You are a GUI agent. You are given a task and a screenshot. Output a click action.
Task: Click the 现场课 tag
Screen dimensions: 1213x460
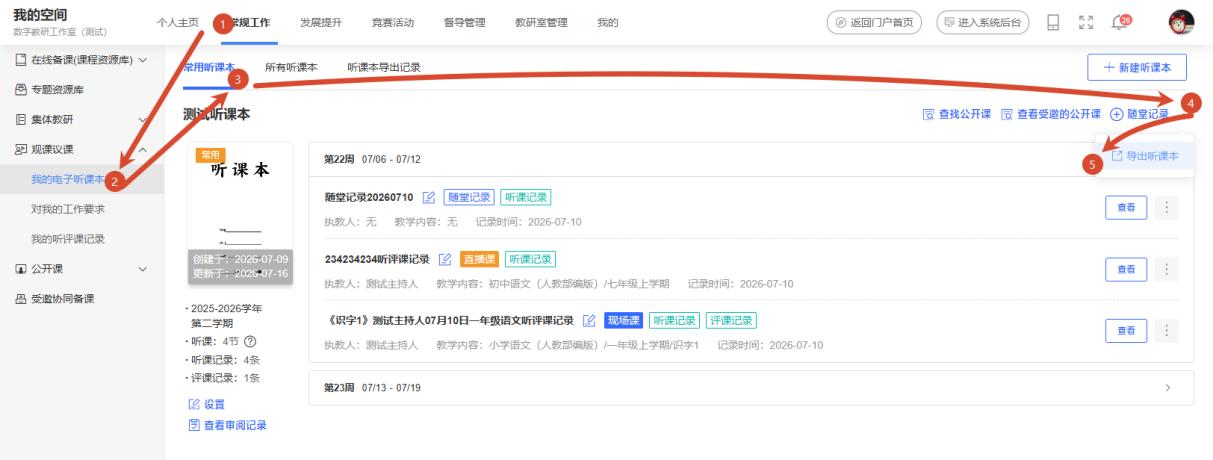[x=623, y=321]
